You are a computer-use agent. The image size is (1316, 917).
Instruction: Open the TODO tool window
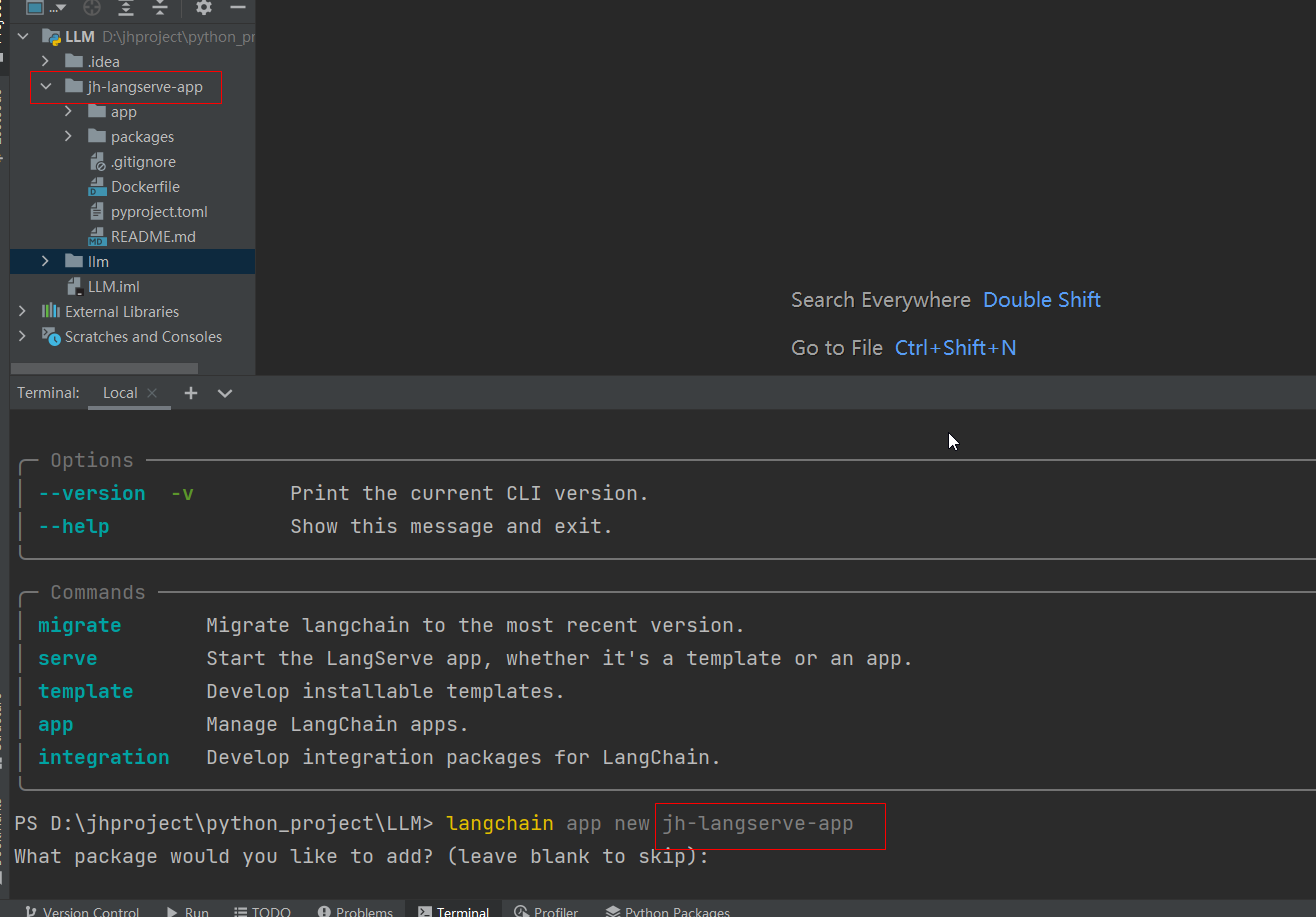[263, 911]
